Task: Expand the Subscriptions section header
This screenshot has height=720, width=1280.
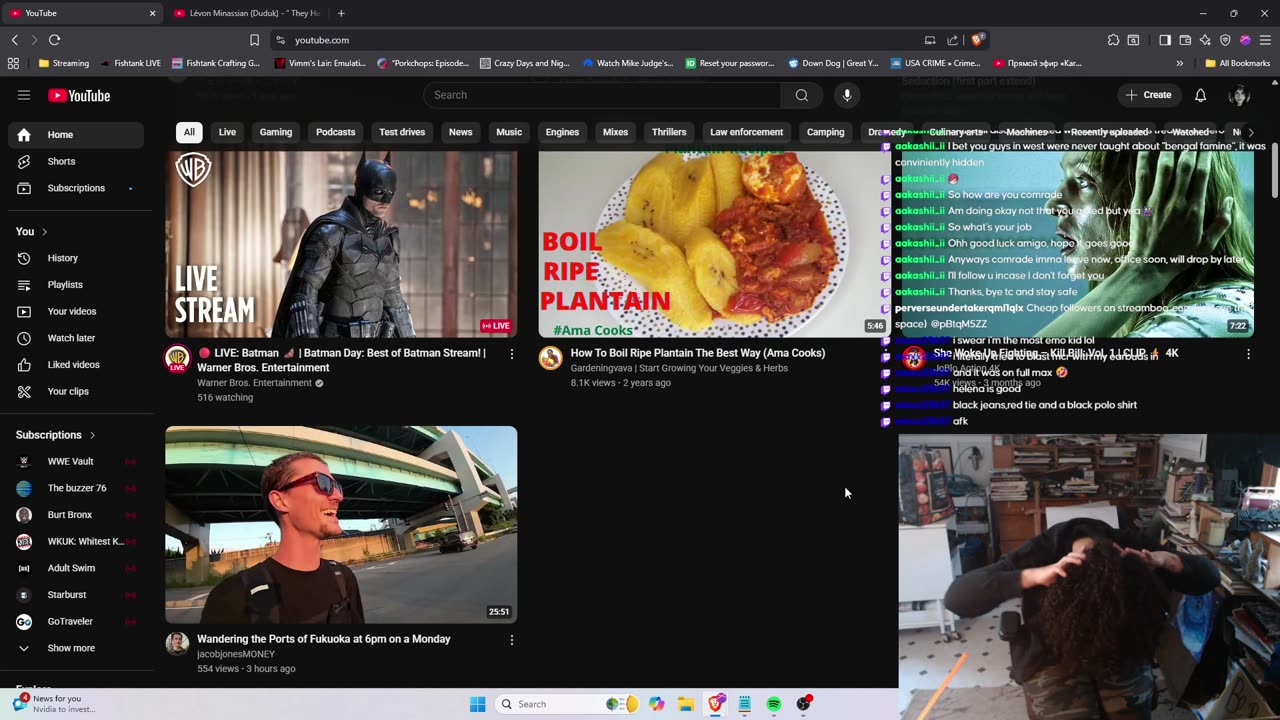Action: [x=56, y=435]
